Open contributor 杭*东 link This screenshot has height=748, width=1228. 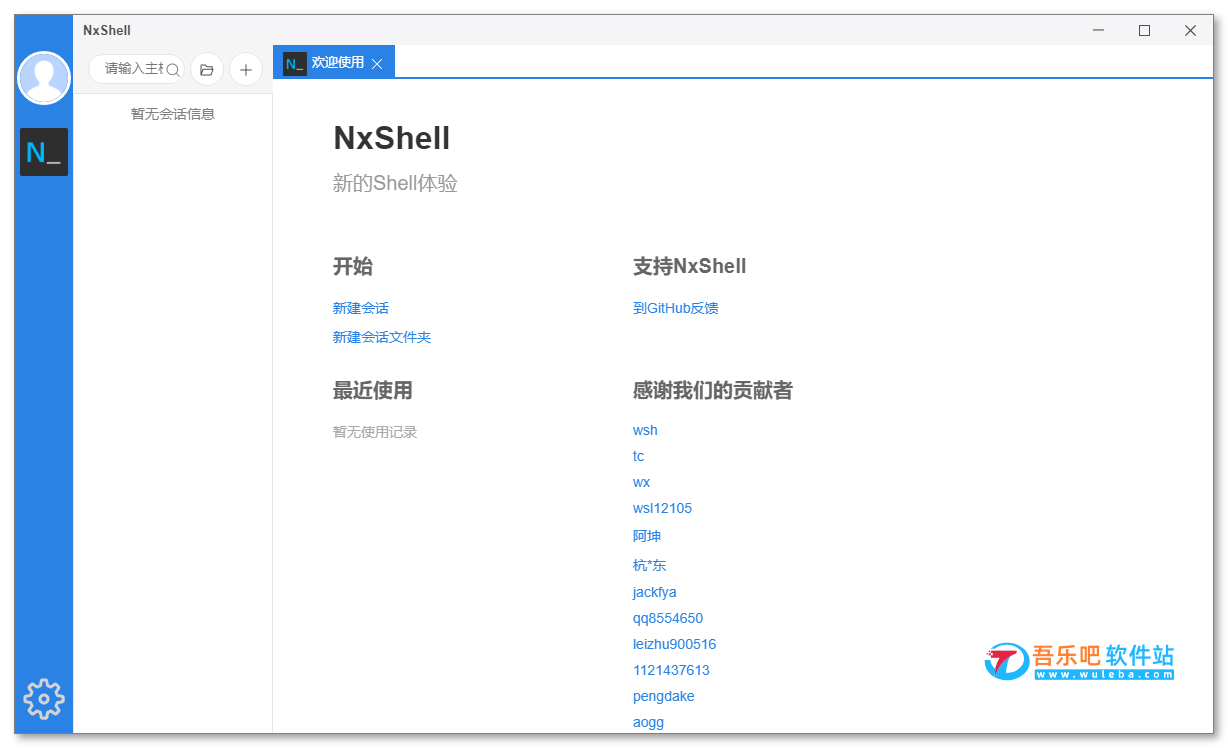coord(650,565)
